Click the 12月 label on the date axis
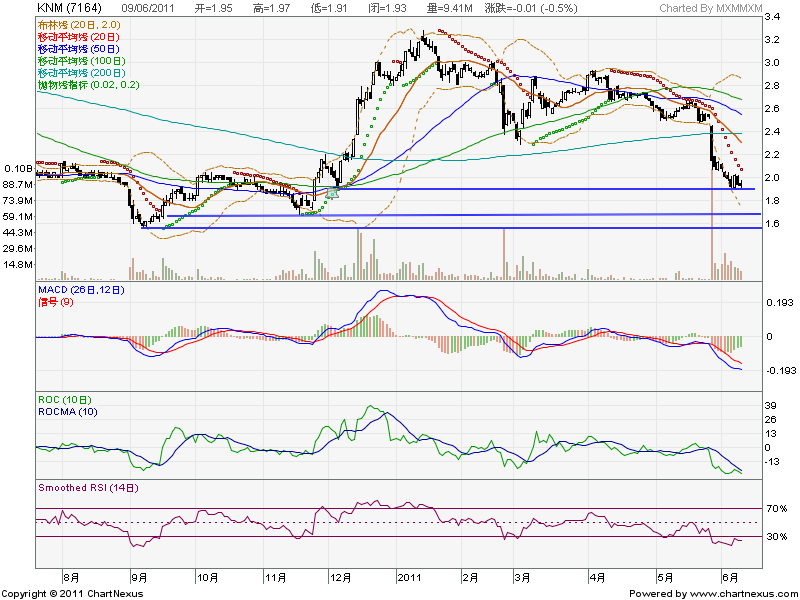The width and height of the screenshot is (800, 600). (x=340, y=577)
